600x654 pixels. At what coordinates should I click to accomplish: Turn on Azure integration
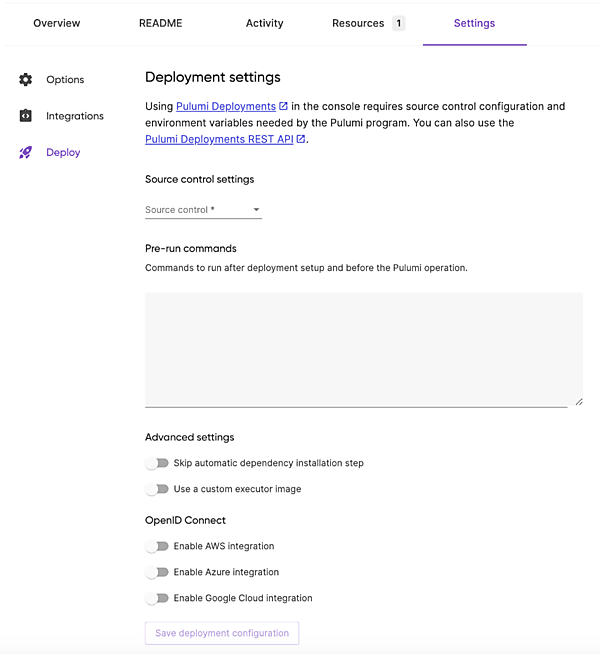(x=157, y=572)
